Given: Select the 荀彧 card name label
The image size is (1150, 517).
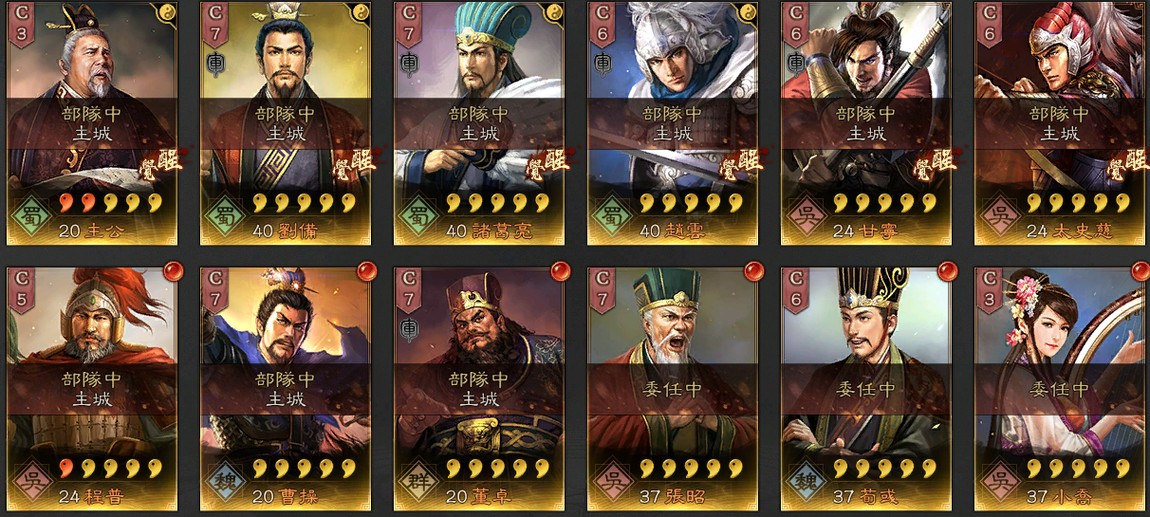Looking at the screenshot, I should (865, 496).
